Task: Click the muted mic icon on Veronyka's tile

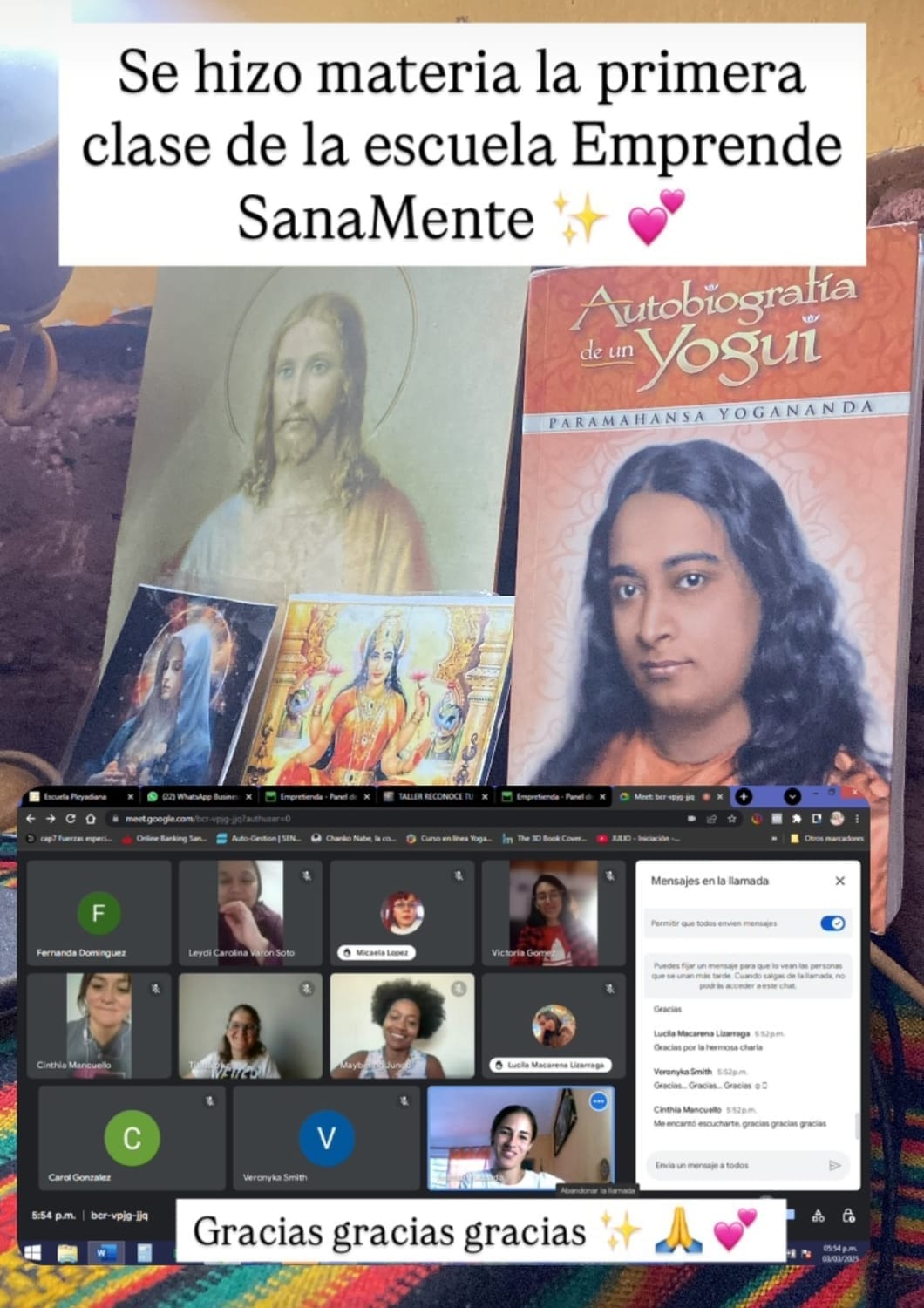Action: (404, 1101)
